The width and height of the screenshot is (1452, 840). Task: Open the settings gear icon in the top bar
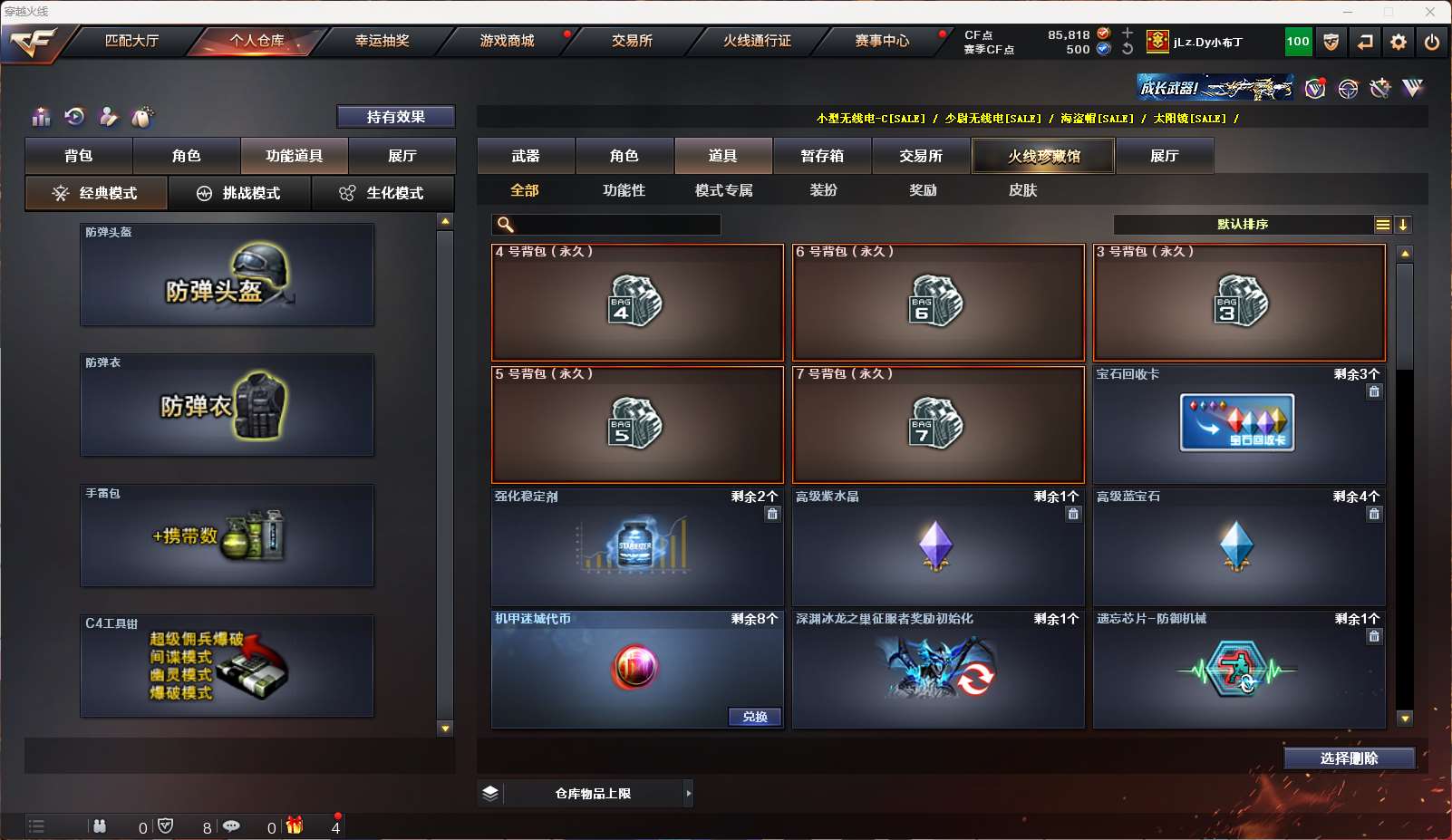(1399, 42)
